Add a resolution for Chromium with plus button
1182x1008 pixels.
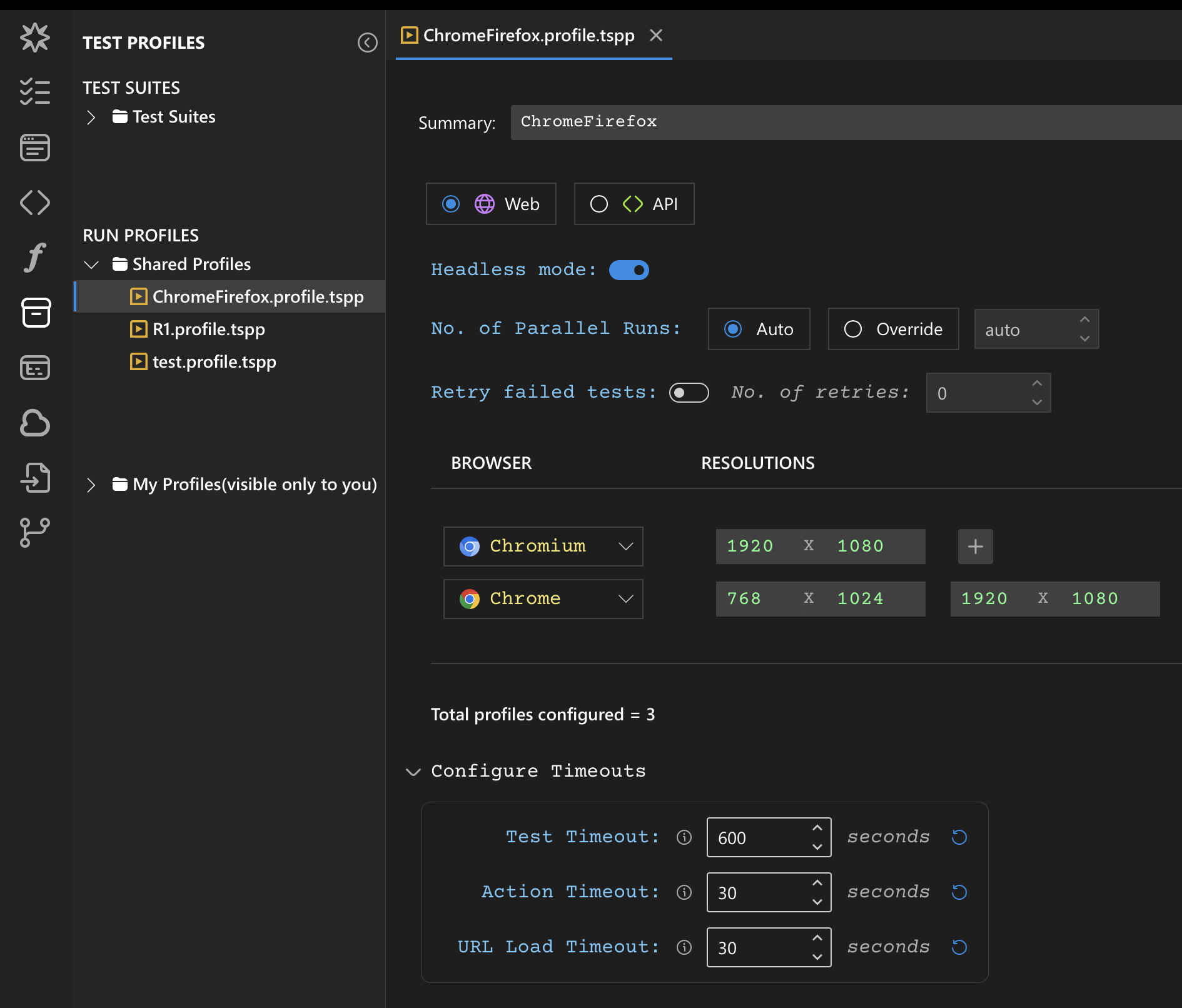click(975, 547)
